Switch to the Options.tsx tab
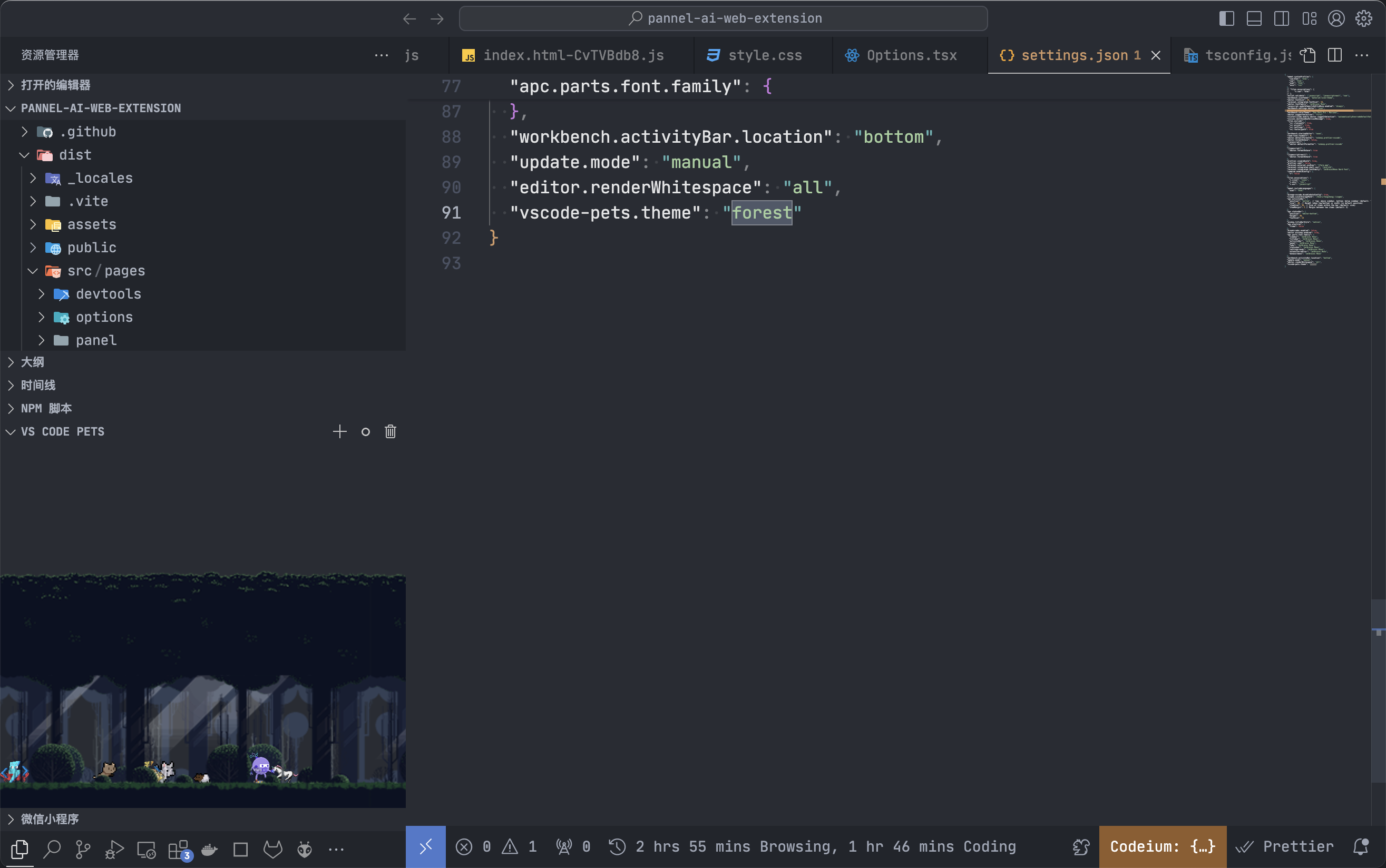Viewport: 1386px width, 868px height. coord(911,55)
